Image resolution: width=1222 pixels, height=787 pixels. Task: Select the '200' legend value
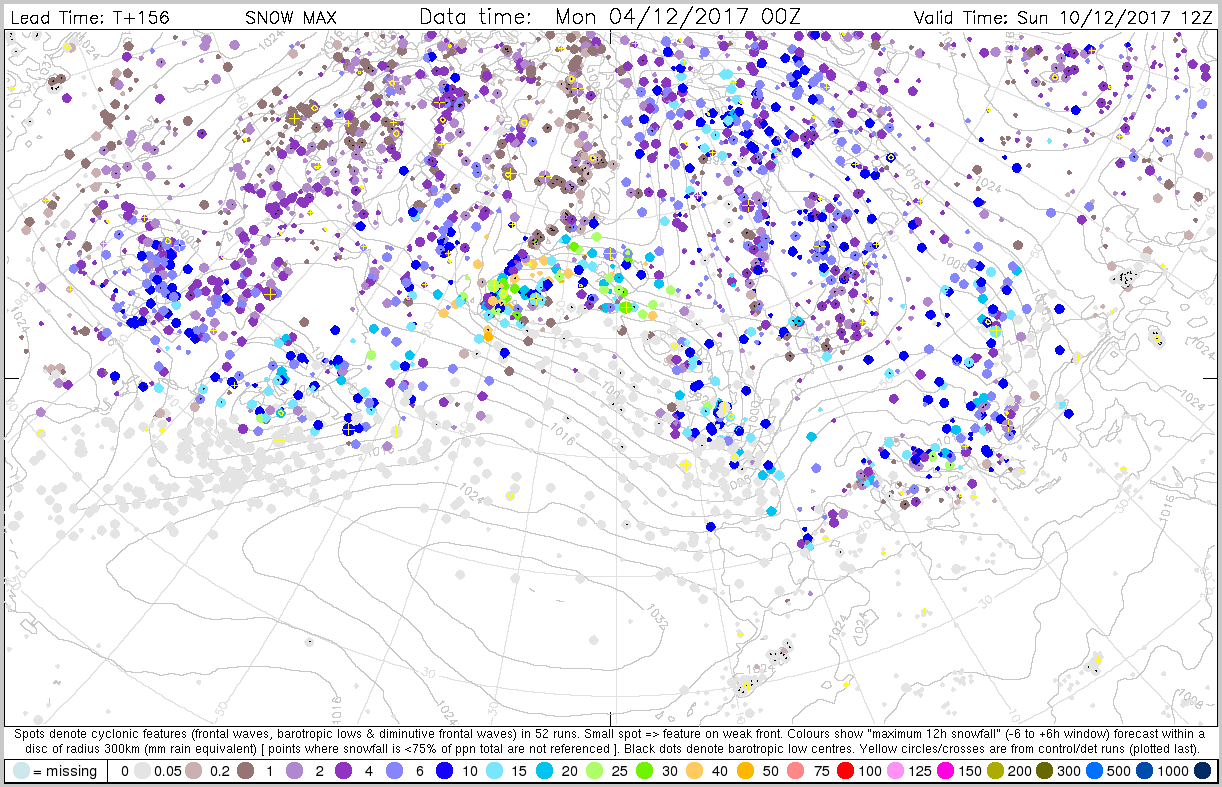[x=1019, y=771]
